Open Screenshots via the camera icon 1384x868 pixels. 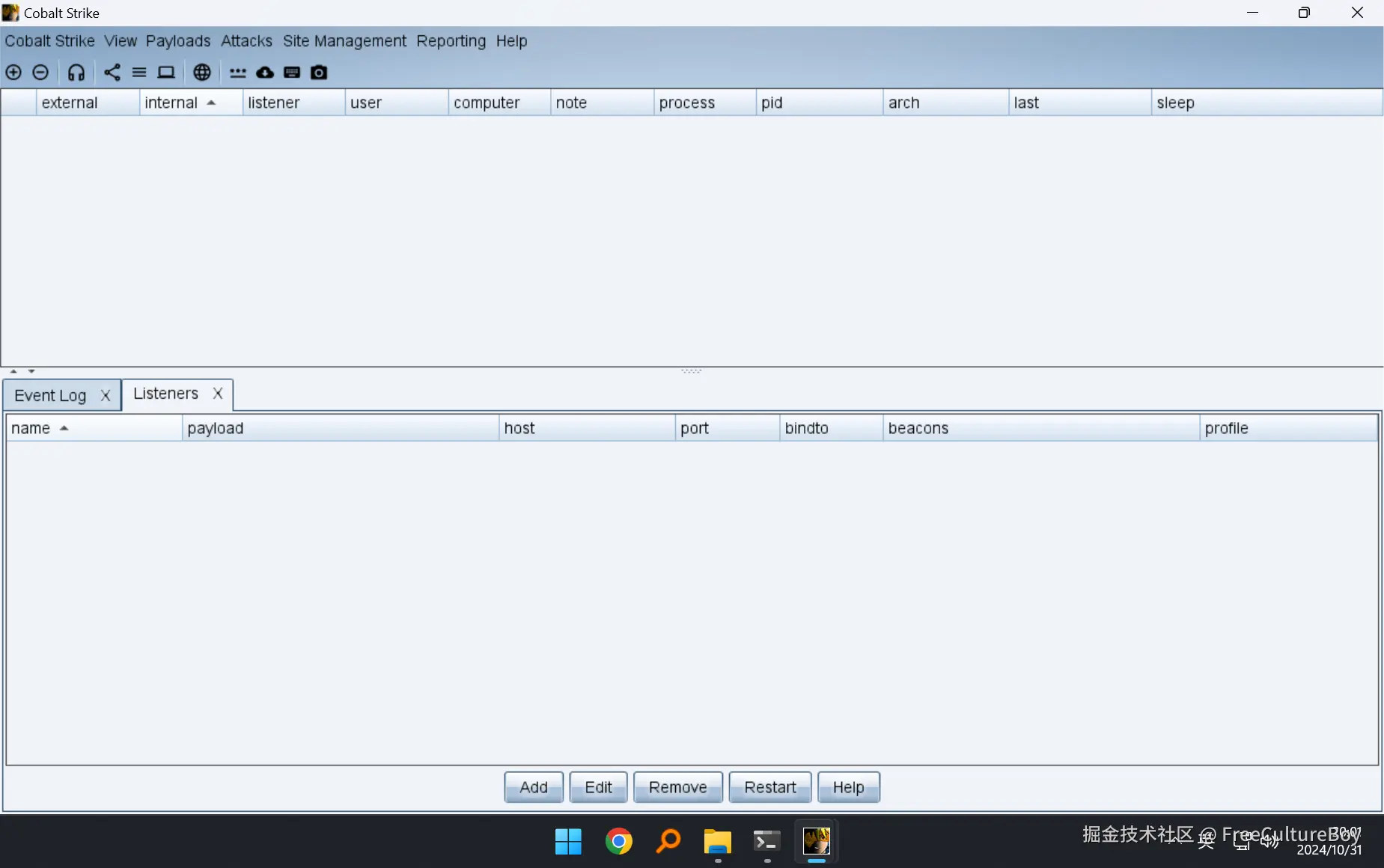(x=319, y=73)
